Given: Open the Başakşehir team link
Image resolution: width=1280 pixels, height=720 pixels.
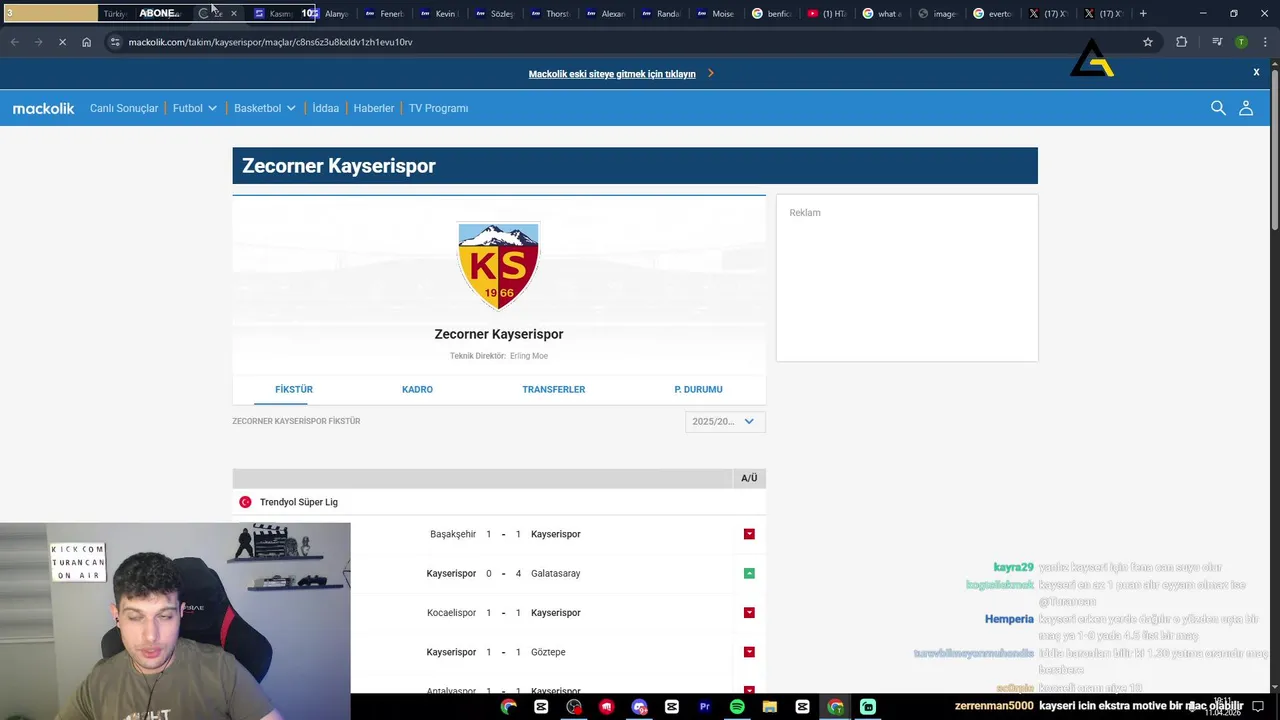Looking at the screenshot, I should click(x=453, y=534).
